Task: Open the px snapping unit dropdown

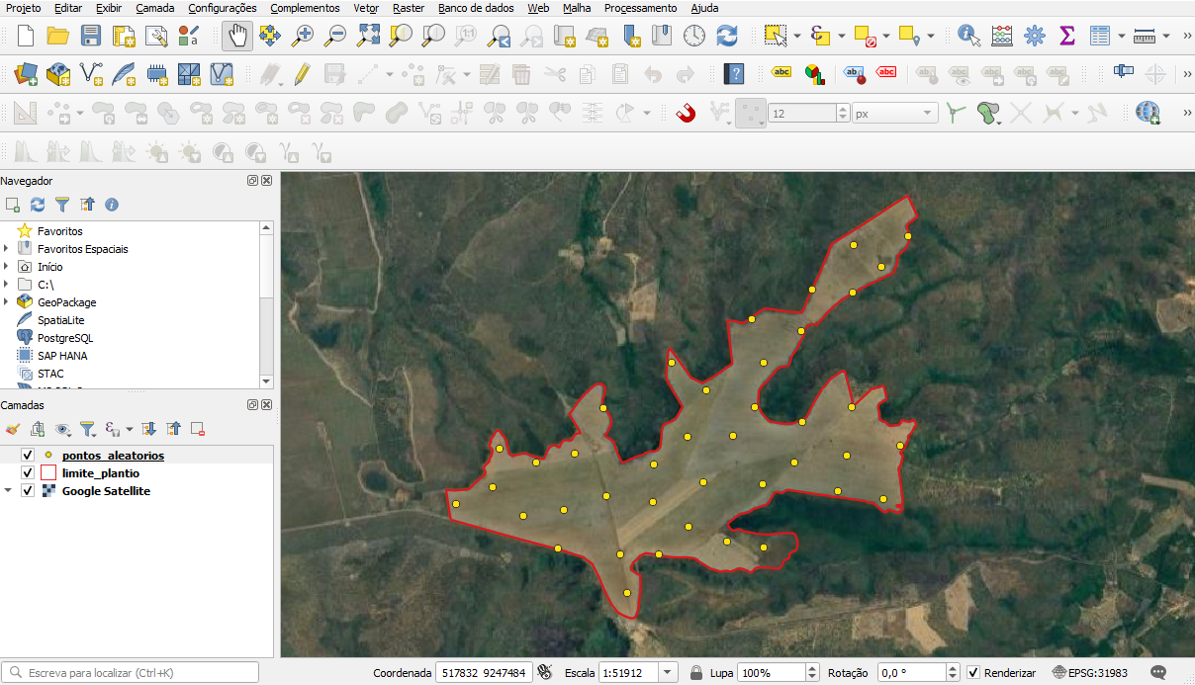Action: [x=927, y=114]
